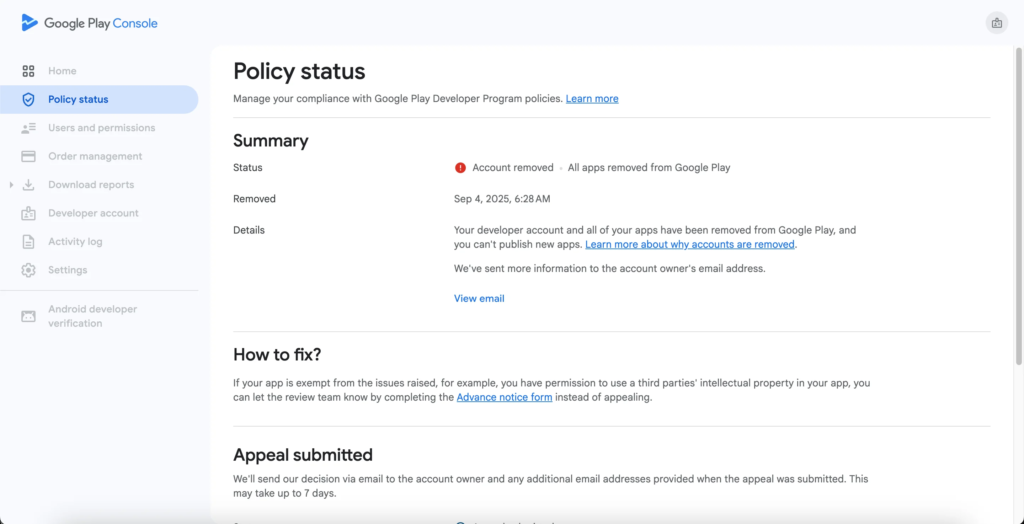Click the Download reports icon
1024x524 pixels.
click(x=28, y=185)
